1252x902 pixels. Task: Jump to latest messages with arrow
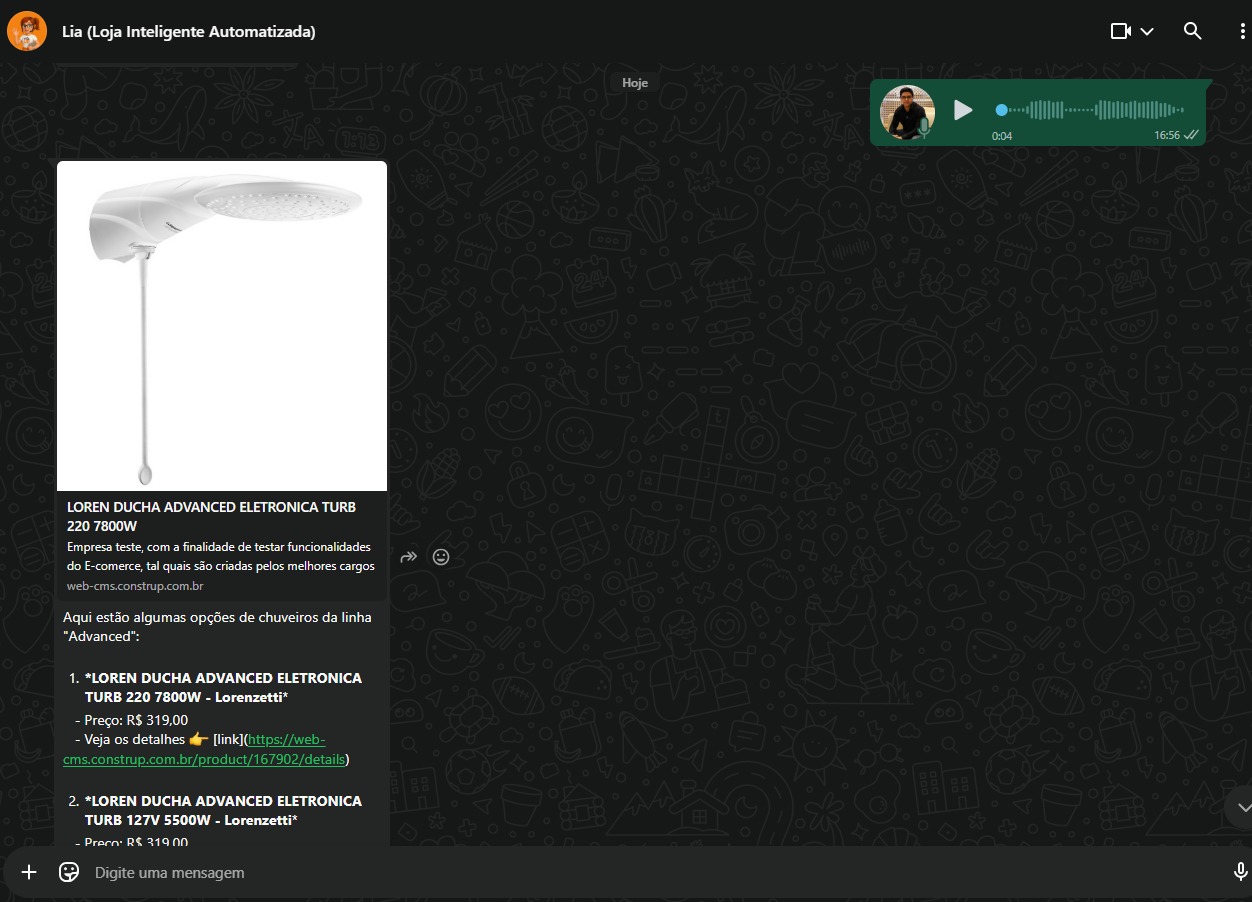coord(1243,807)
